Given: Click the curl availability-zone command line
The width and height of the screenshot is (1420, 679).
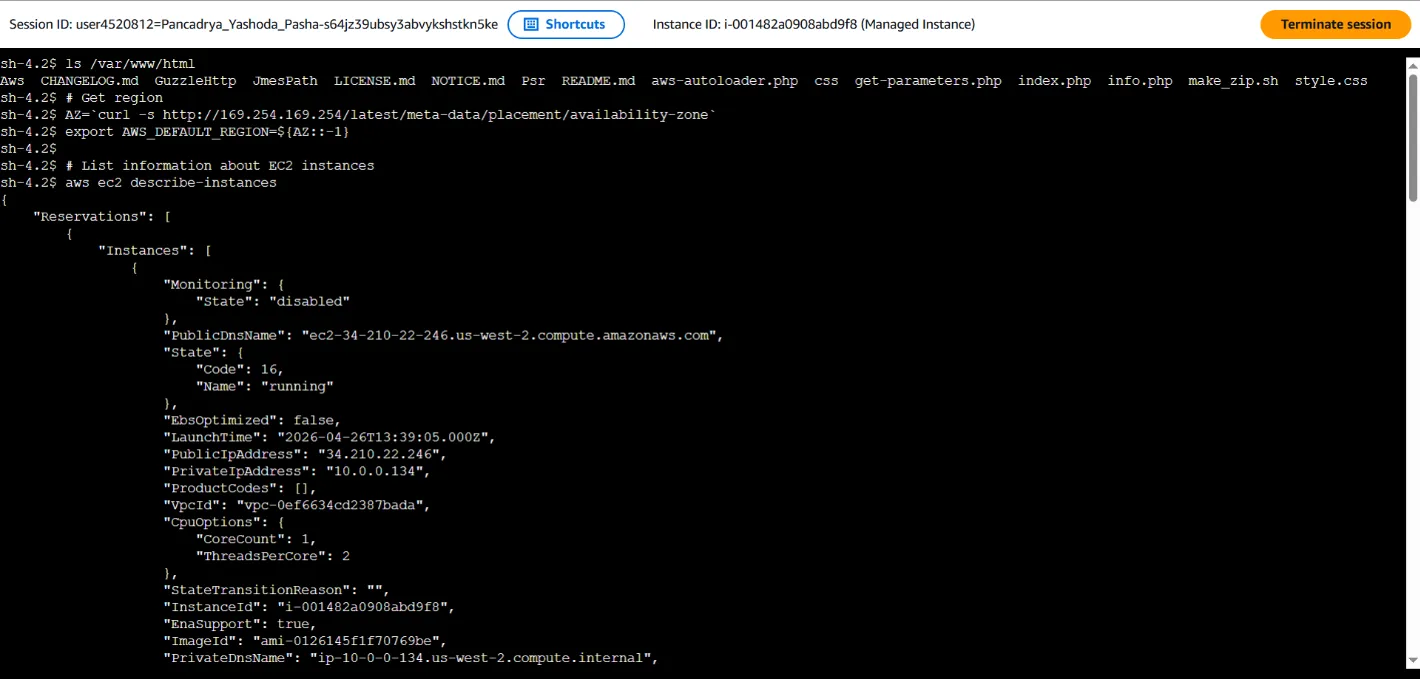Looking at the screenshot, I should 358,115.
